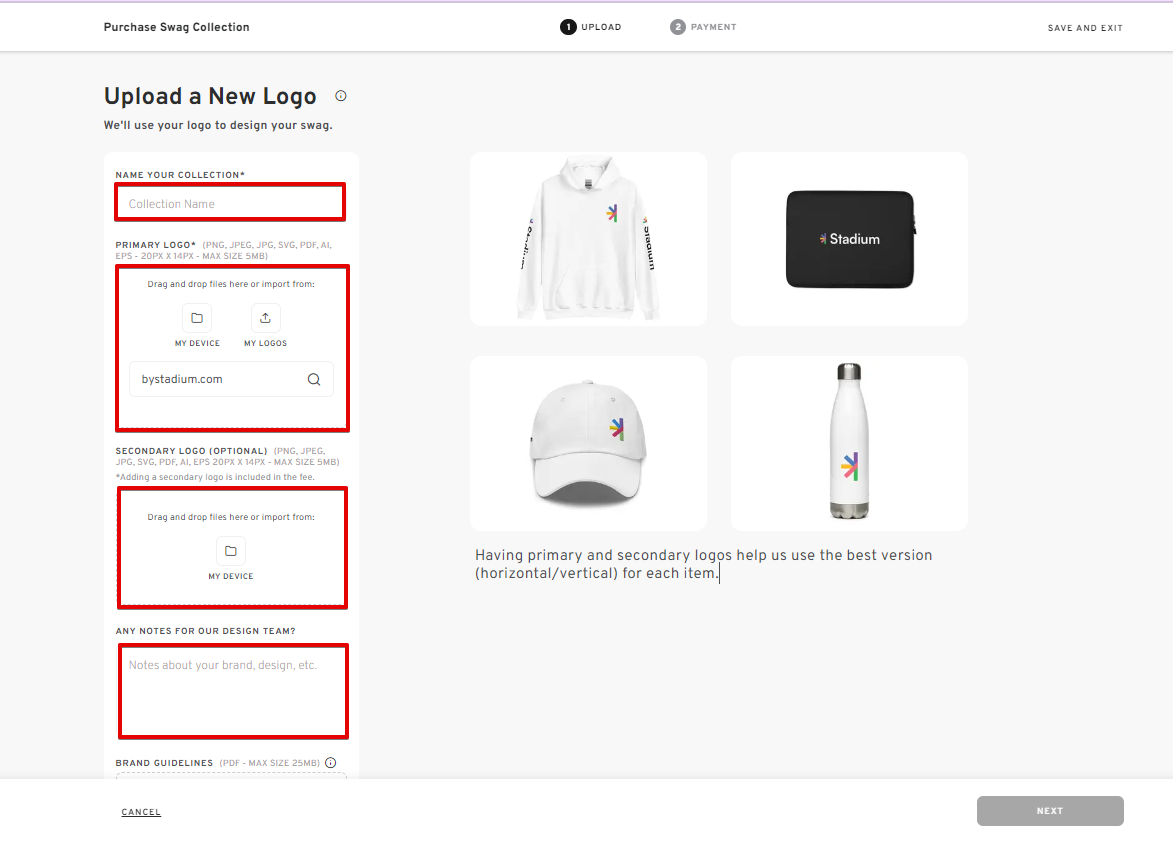Cancel the swag collection purchase
The height and width of the screenshot is (841, 1173).
click(x=140, y=811)
